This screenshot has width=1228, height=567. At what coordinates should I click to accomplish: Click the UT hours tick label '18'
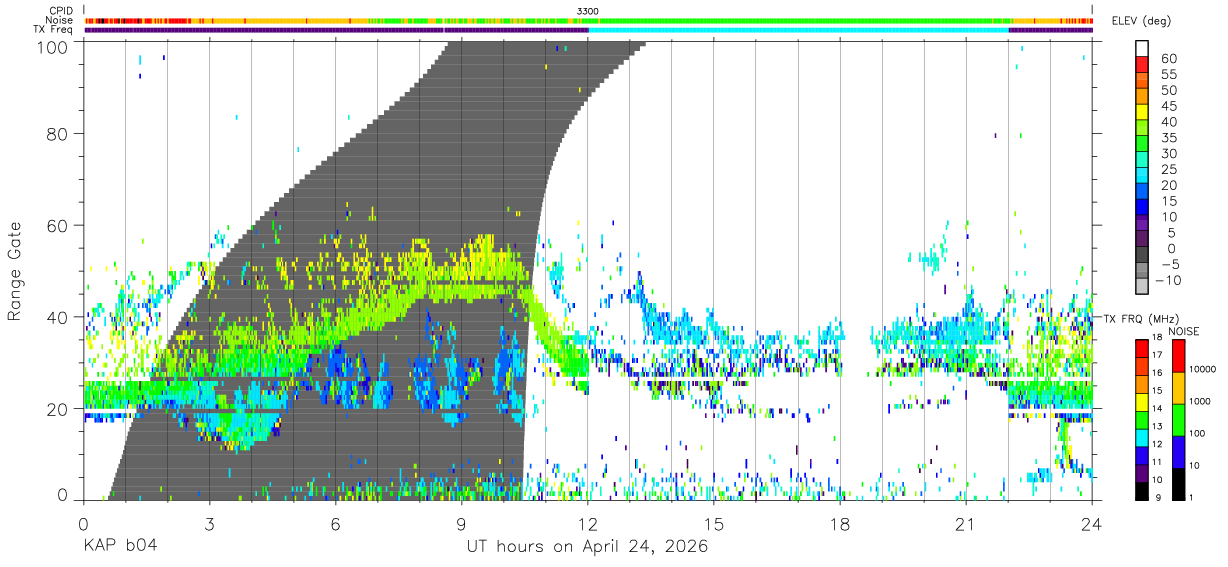tap(839, 524)
